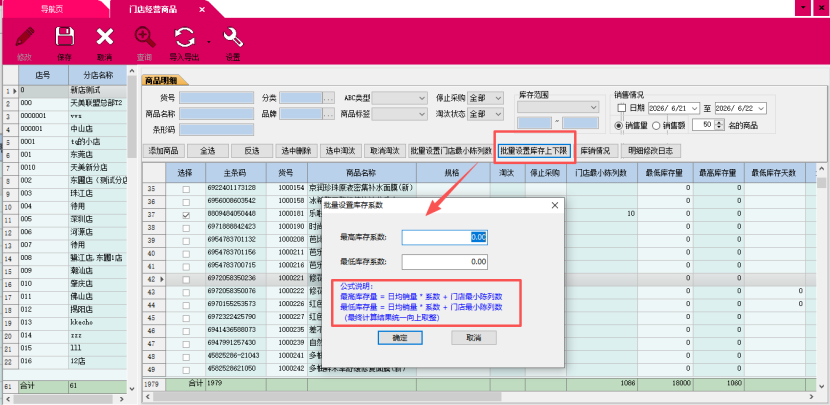The width and height of the screenshot is (830, 405).
Task: Open the 设置 wrench icon
Action: (x=233, y=38)
